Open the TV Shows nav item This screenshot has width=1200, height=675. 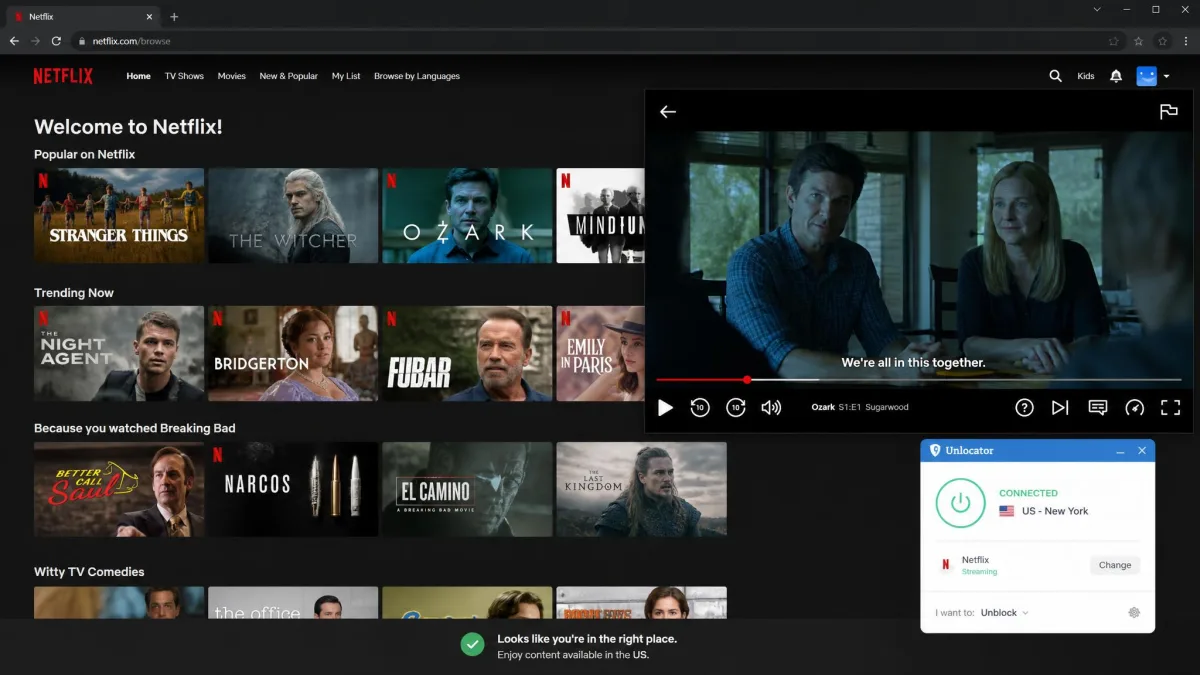tap(184, 76)
